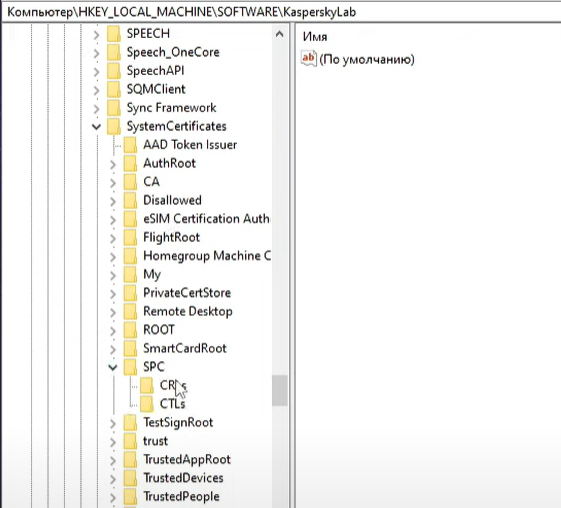Click the TrustedPeople folder icon
The width and height of the screenshot is (561, 508).
(130, 497)
